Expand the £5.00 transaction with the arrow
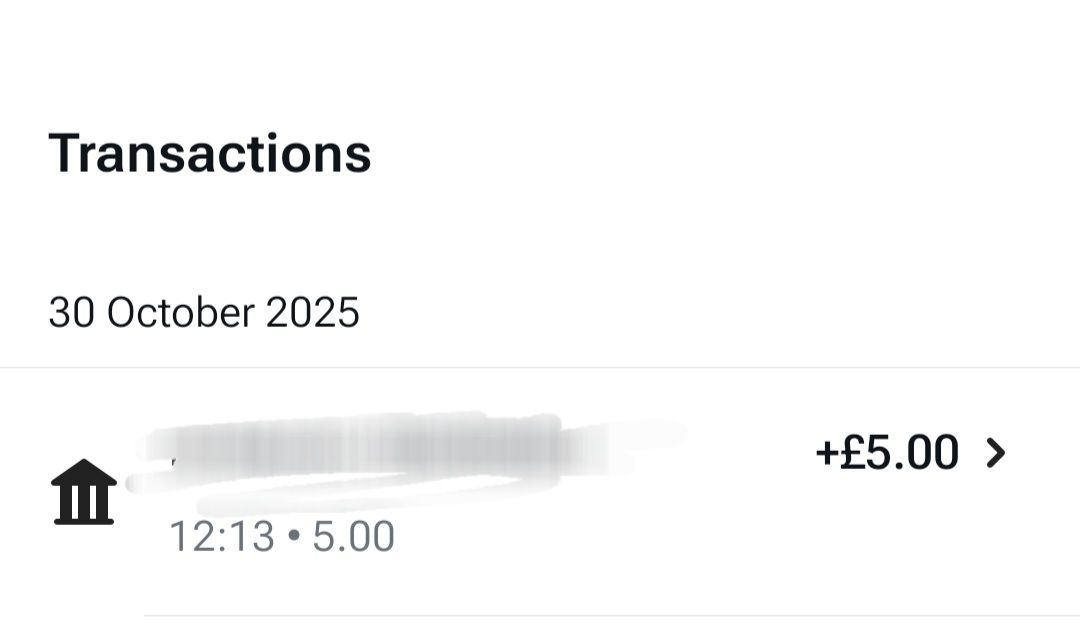The image size is (1080, 632). (x=996, y=453)
